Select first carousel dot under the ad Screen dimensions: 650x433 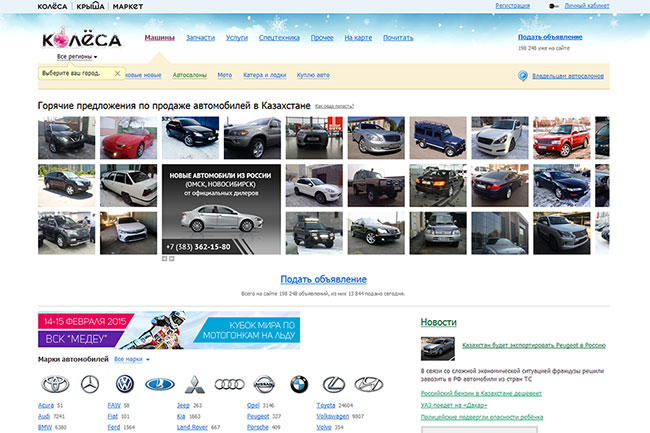164,259
